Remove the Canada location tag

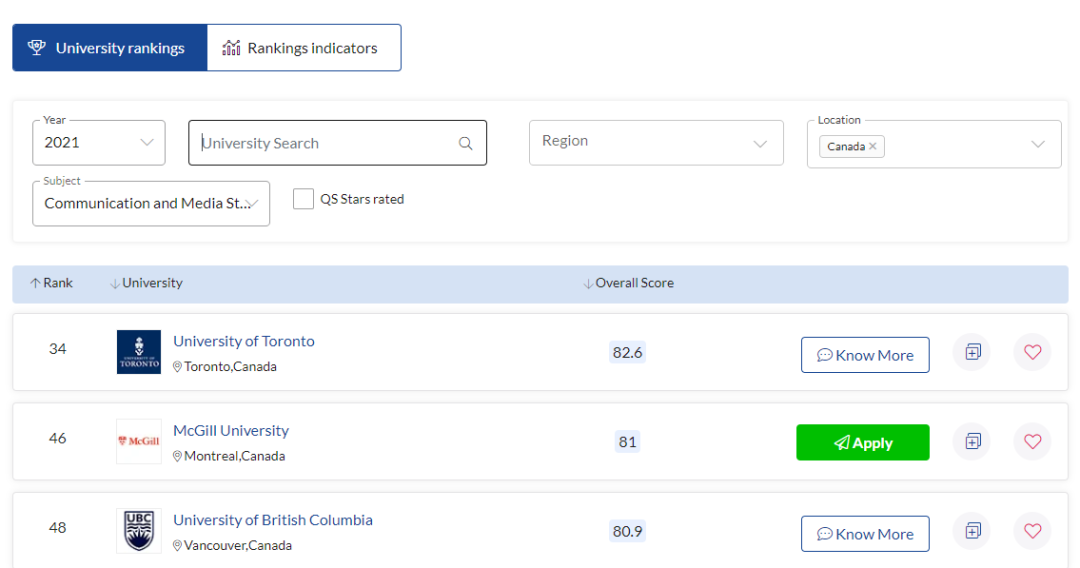873,146
